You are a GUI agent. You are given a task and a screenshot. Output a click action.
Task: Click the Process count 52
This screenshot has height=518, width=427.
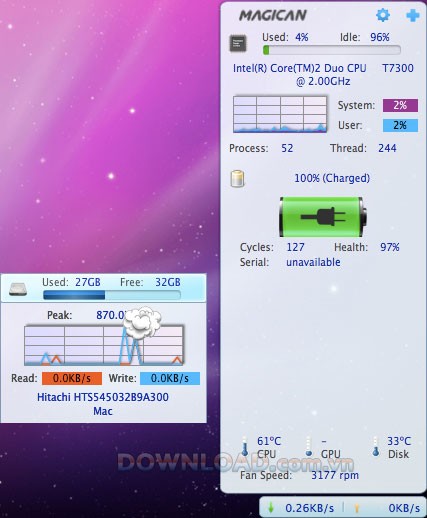(x=287, y=148)
